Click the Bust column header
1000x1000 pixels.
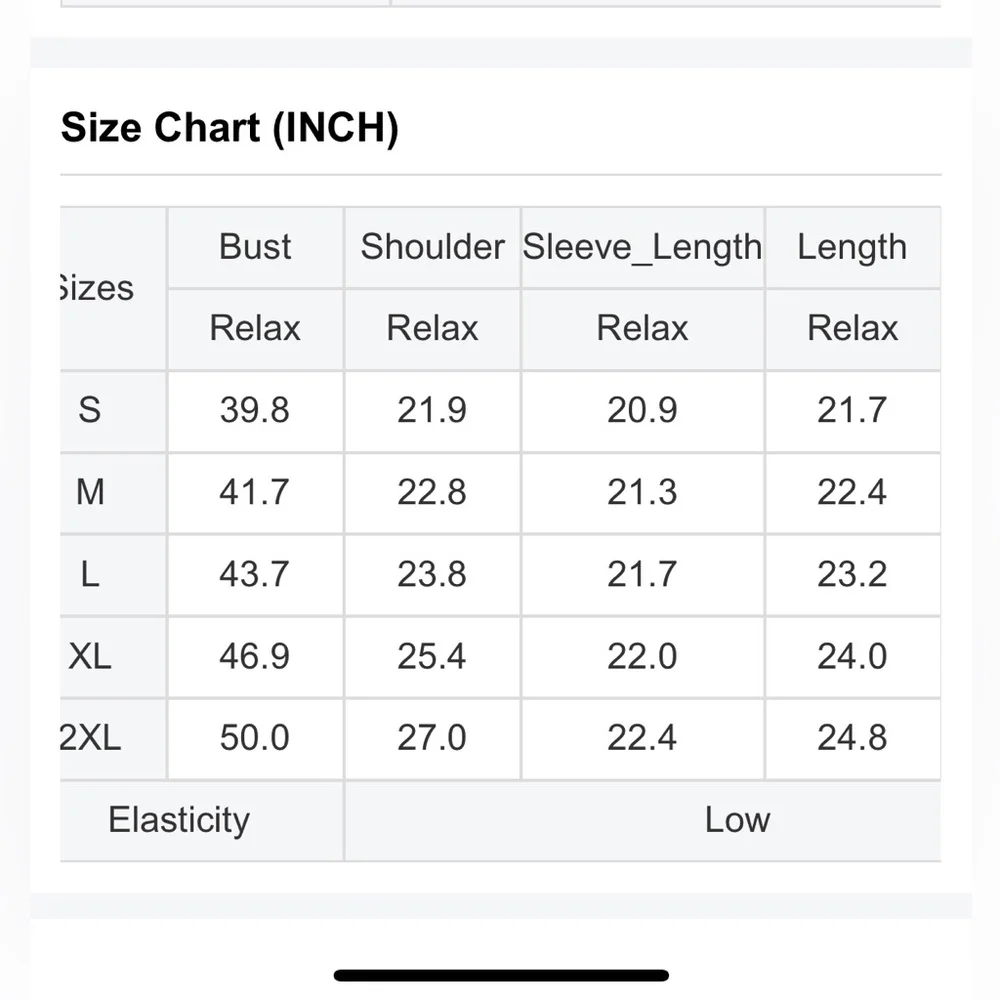[x=255, y=247]
